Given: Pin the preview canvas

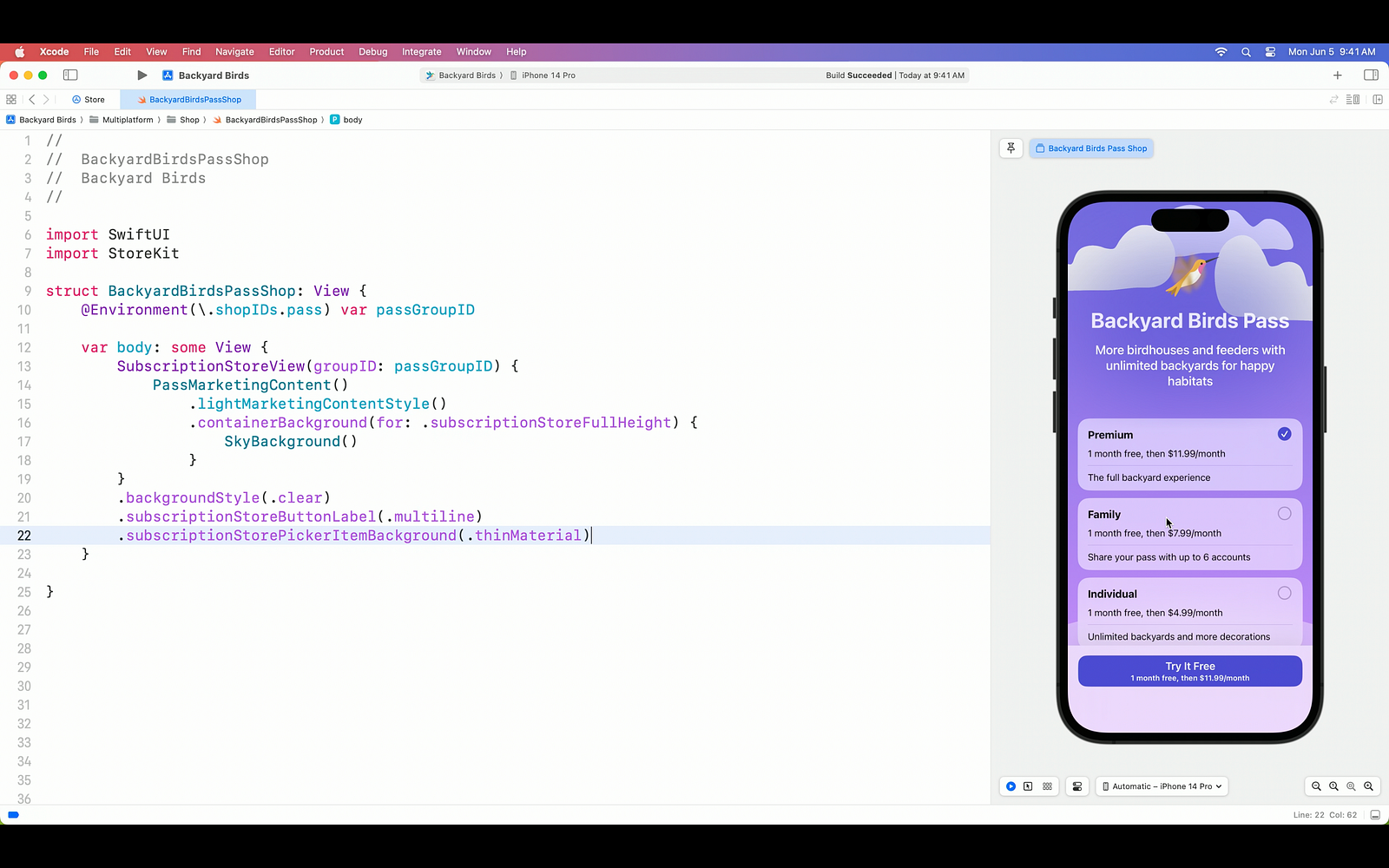Looking at the screenshot, I should pos(1011,148).
